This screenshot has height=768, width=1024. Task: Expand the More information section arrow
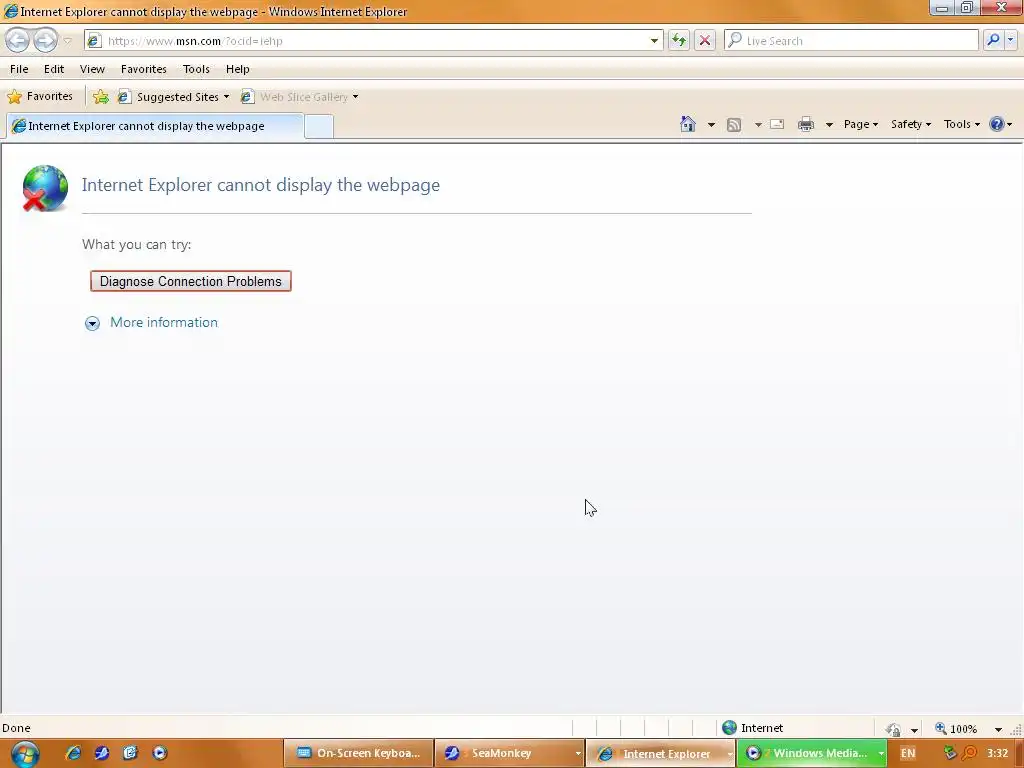coord(92,323)
